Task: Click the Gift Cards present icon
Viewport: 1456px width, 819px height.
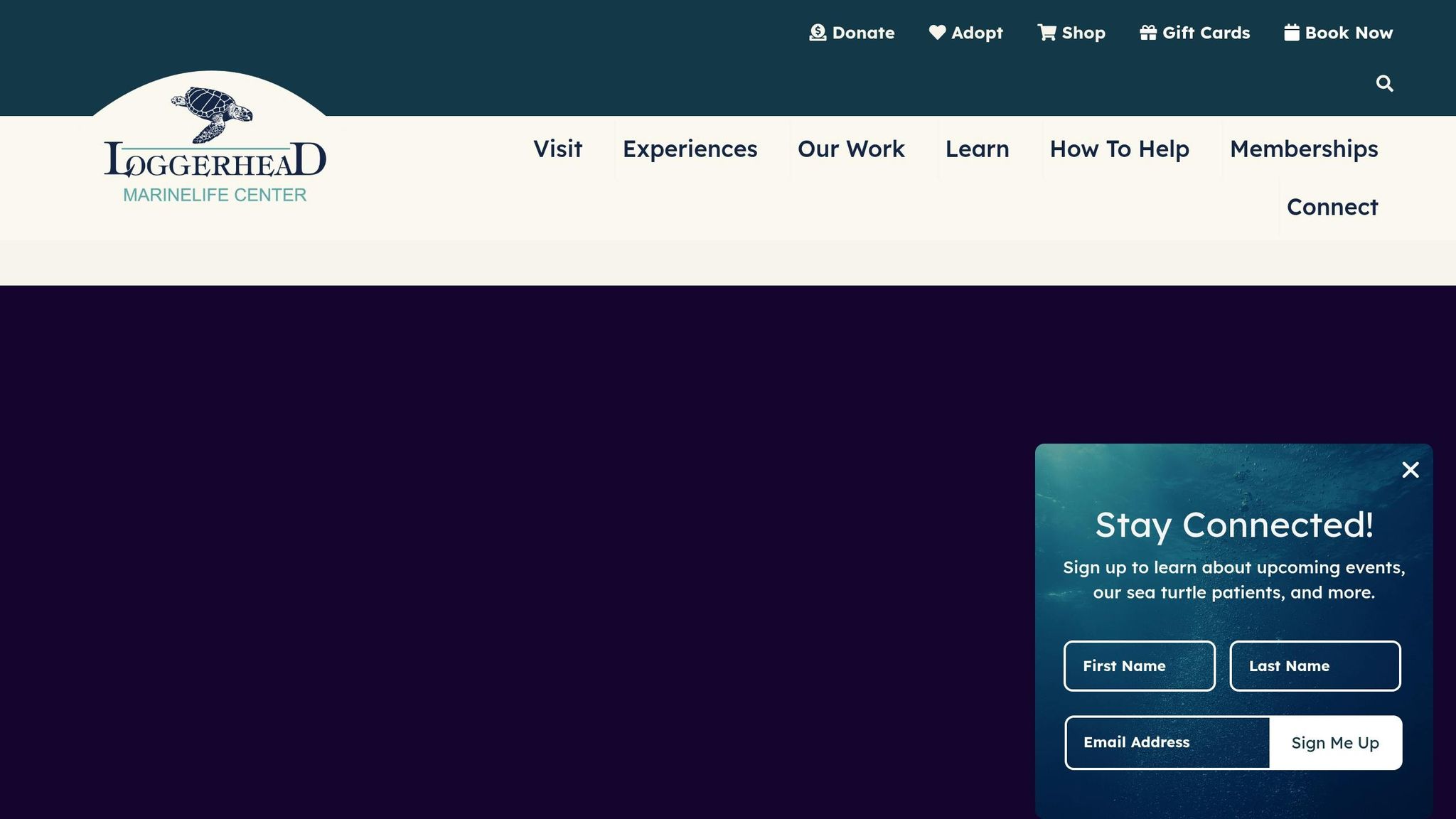Action: click(1148, 33)
